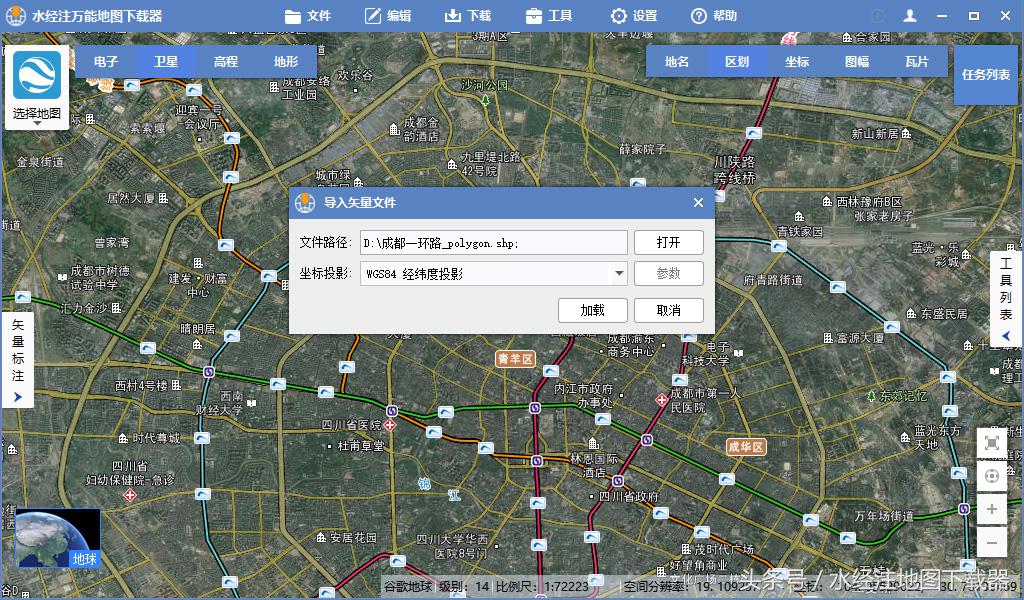Switch to 电子 electronic map layer
The width and height of the screenshot is (1024, 600).
(x=107, y=61)
